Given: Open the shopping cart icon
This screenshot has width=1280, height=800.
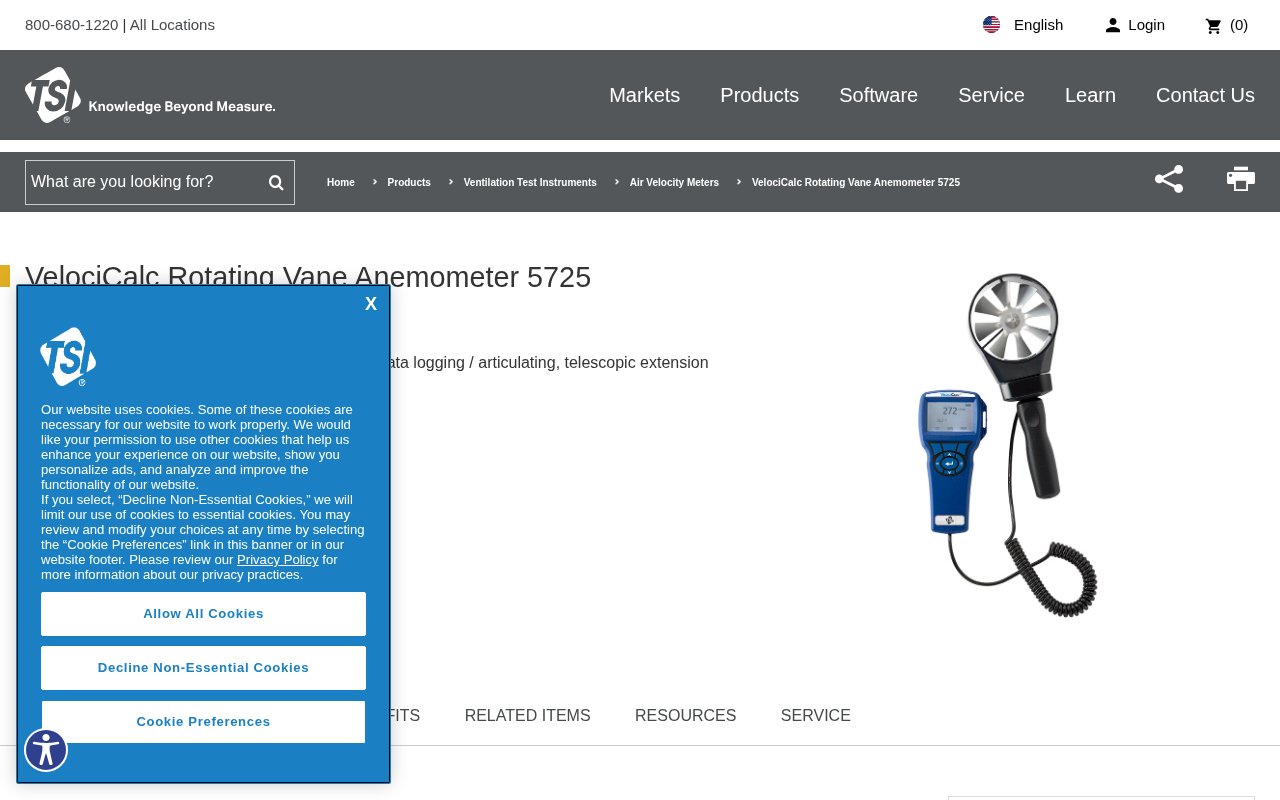Looking at the screenshot, I should (1214, 26).
